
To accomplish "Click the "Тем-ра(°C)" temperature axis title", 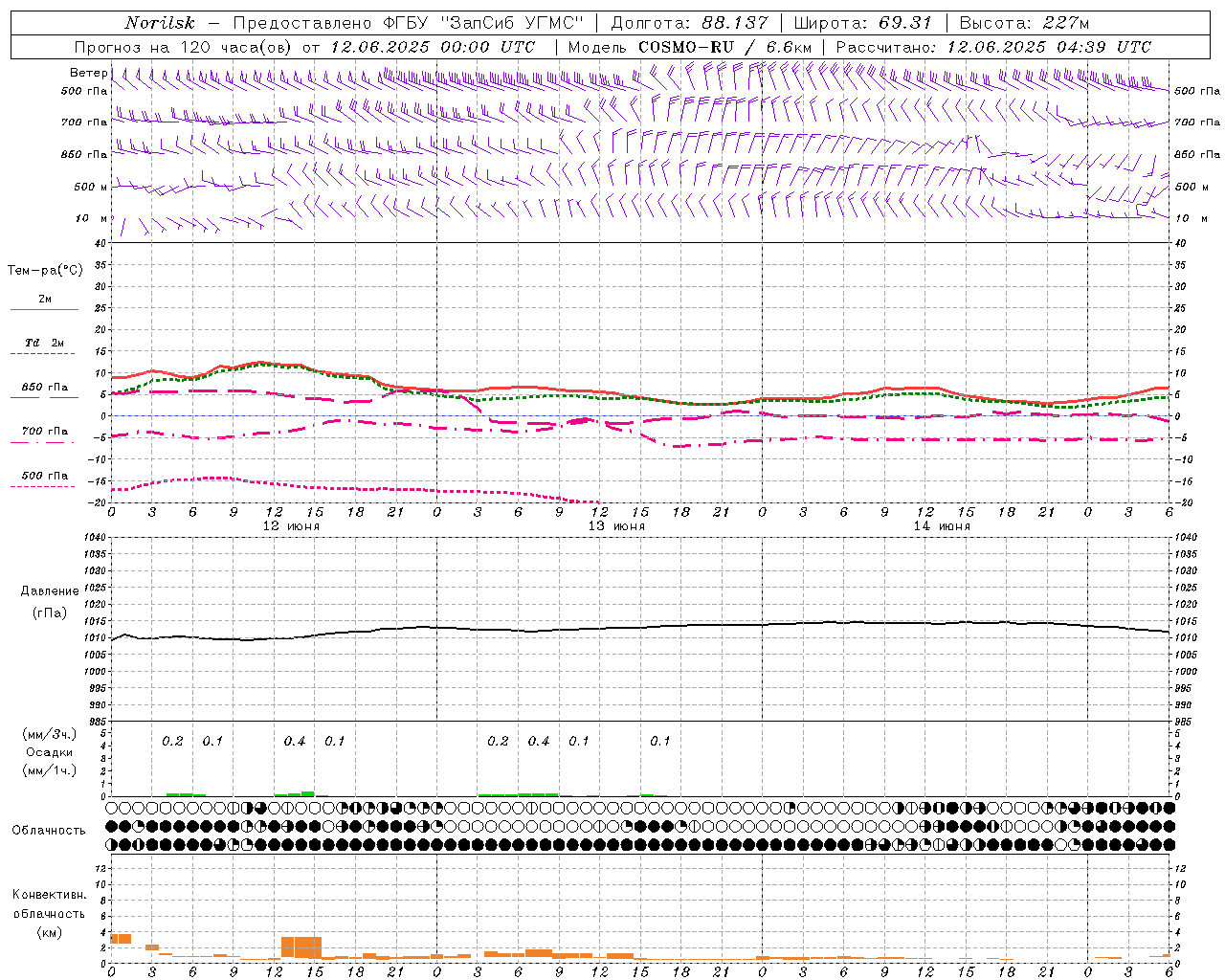I will pos(45,271).
